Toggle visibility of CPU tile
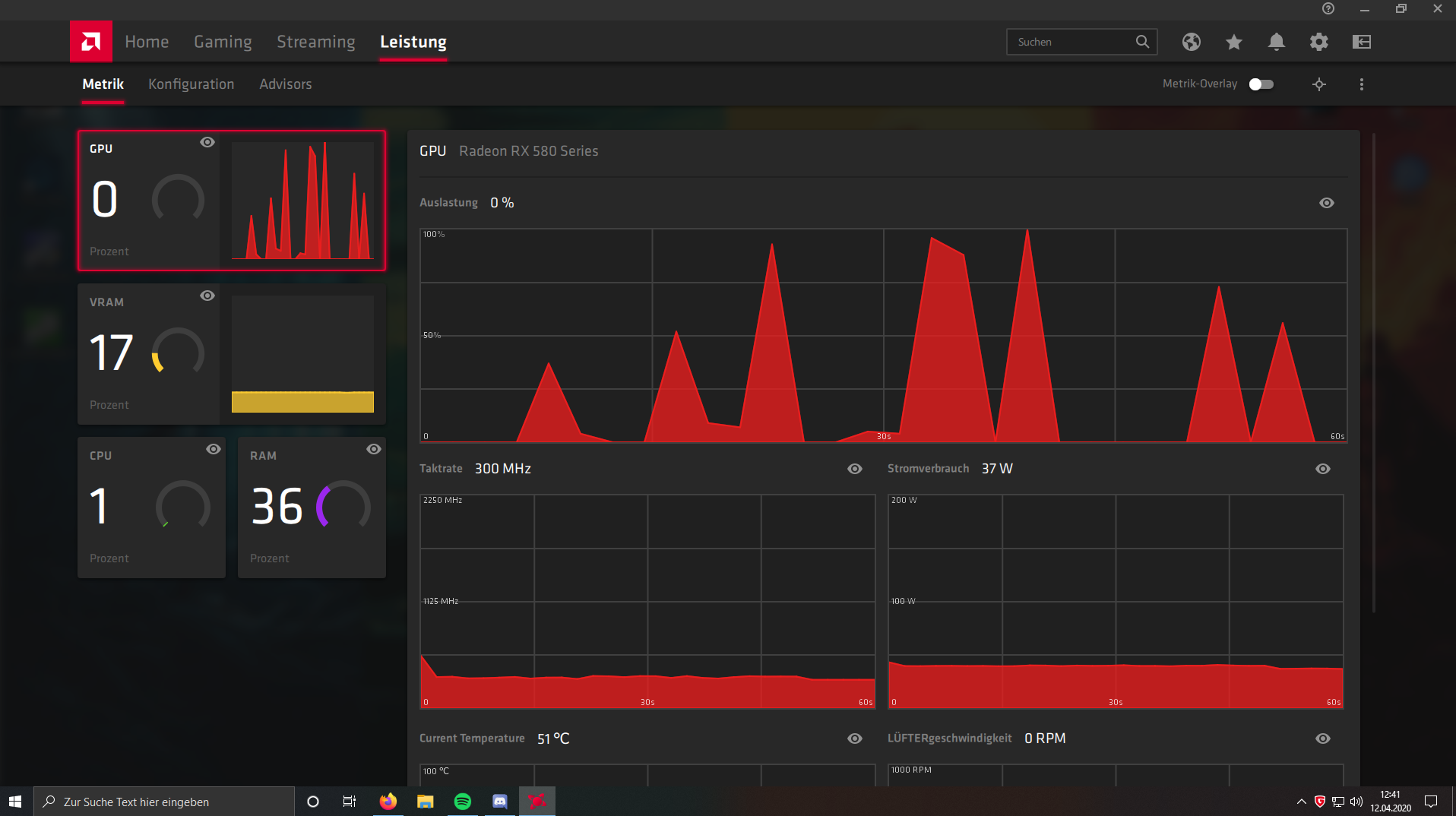 (214, 449)
